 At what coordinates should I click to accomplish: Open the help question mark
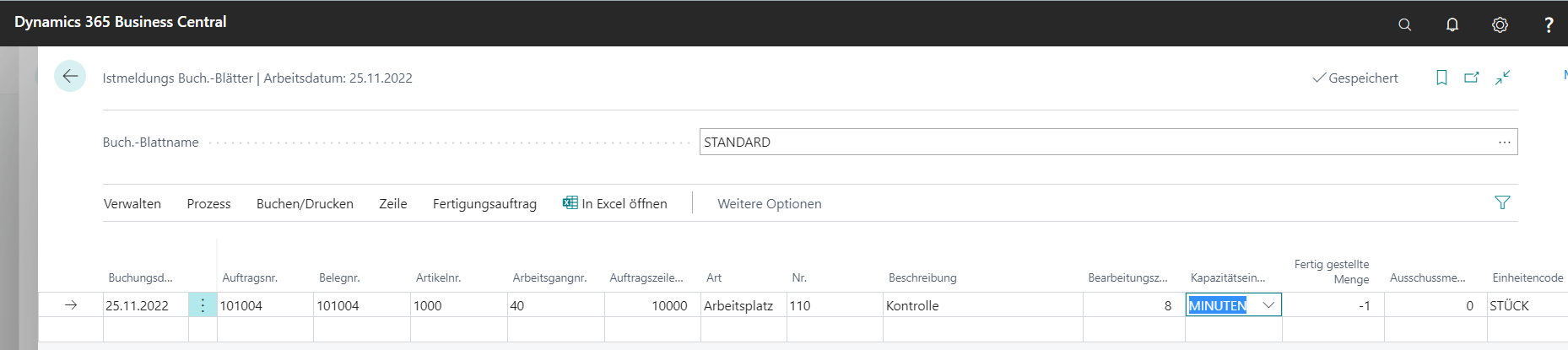[1549, 24]
